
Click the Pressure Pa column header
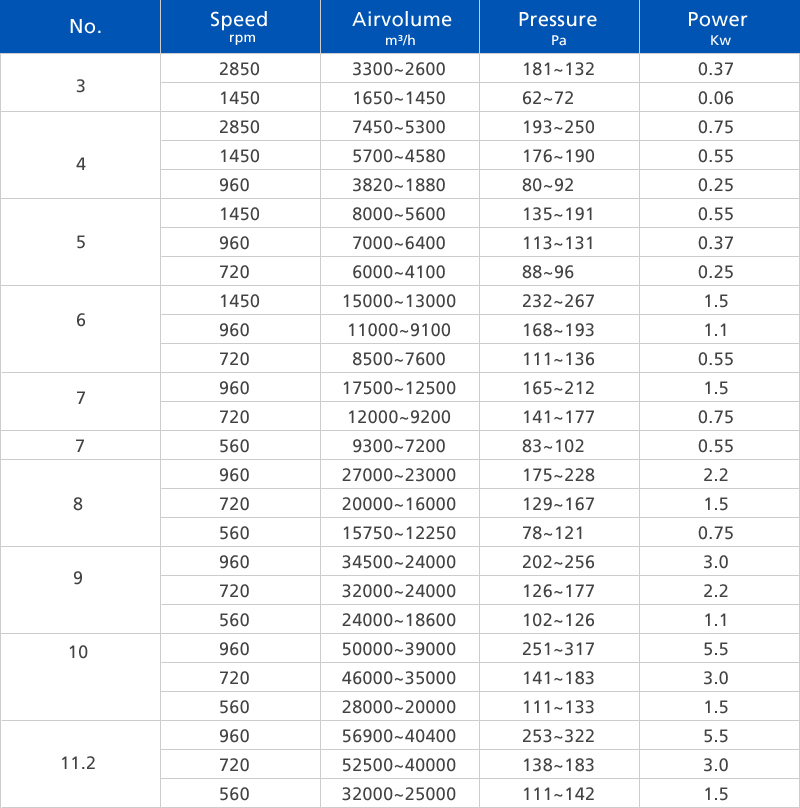pyautogui.click(x=558, y=26)
